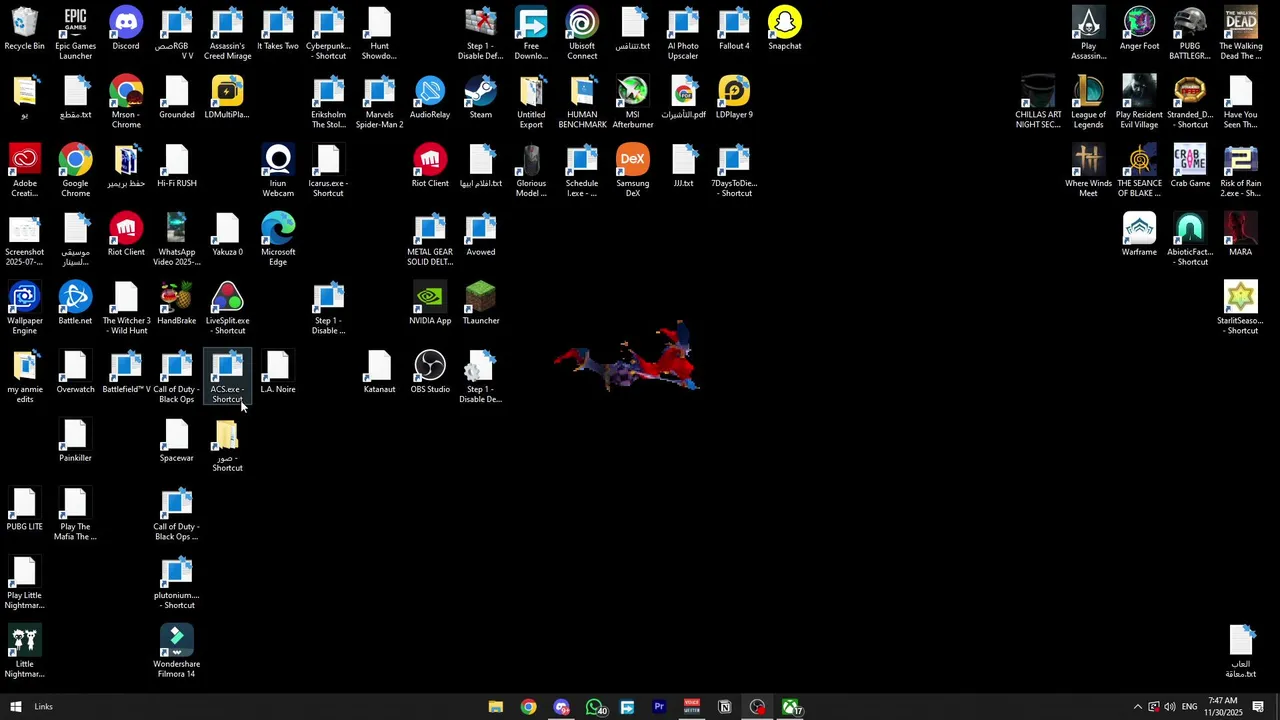Select the LiveSplit.exe shortcut icon
Image resolution: width=1280 pixels, height=720 pixels.
[227, 309]
